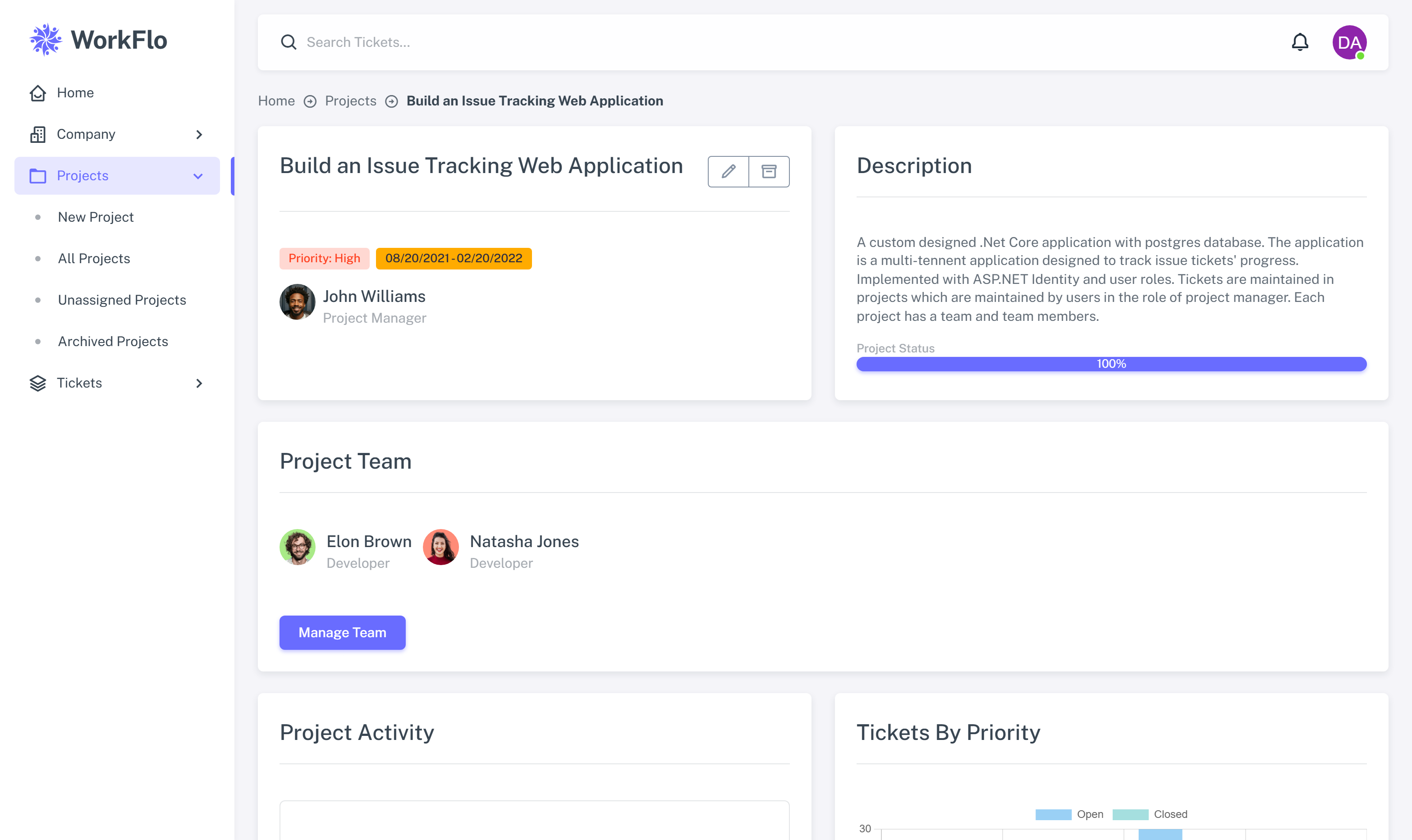
Task: Click the 08/20/2021-02/20/2022 date badge
Action: pos(454,259)
